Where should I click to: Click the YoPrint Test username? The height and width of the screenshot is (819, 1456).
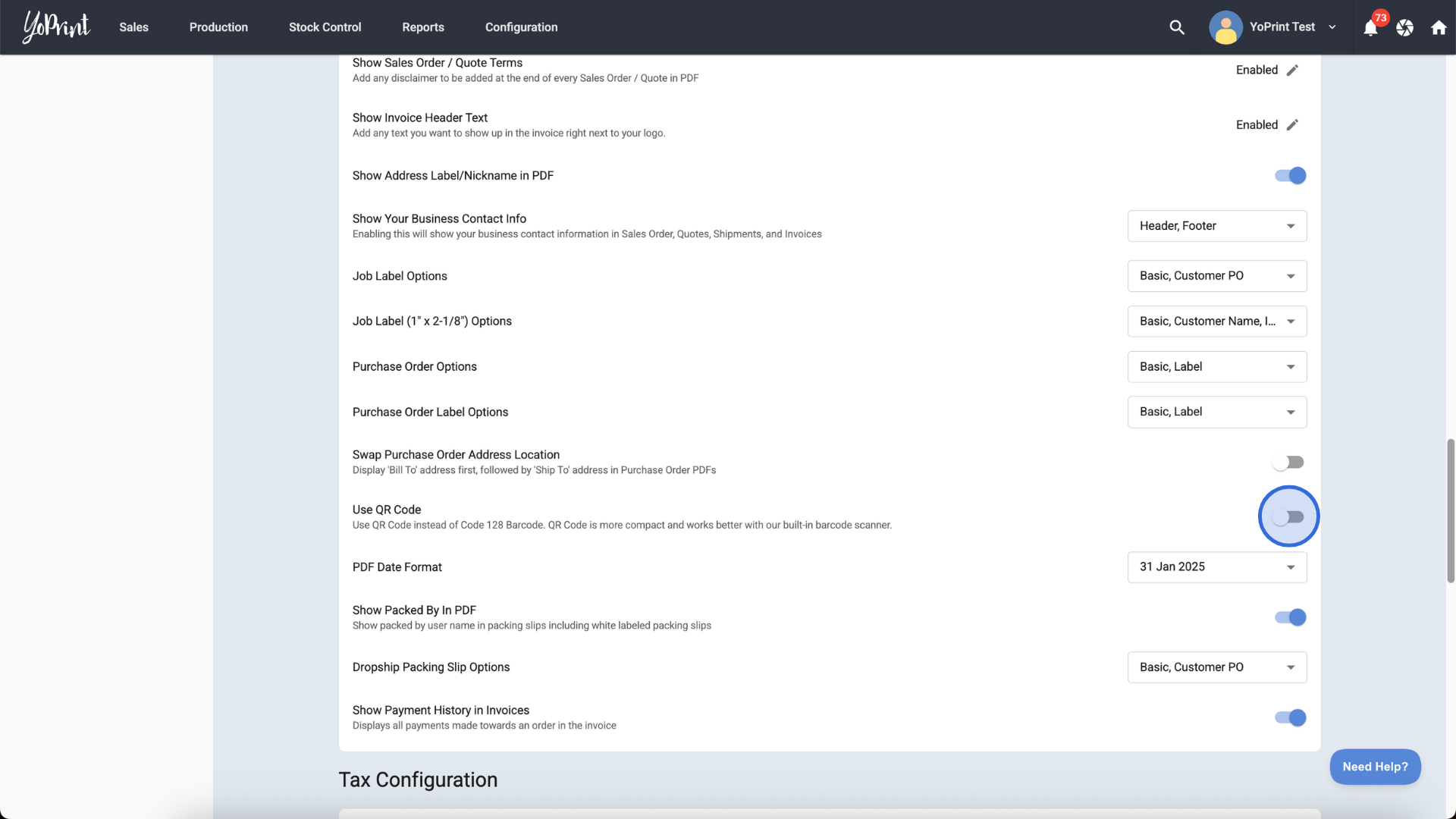(1282, 27)
